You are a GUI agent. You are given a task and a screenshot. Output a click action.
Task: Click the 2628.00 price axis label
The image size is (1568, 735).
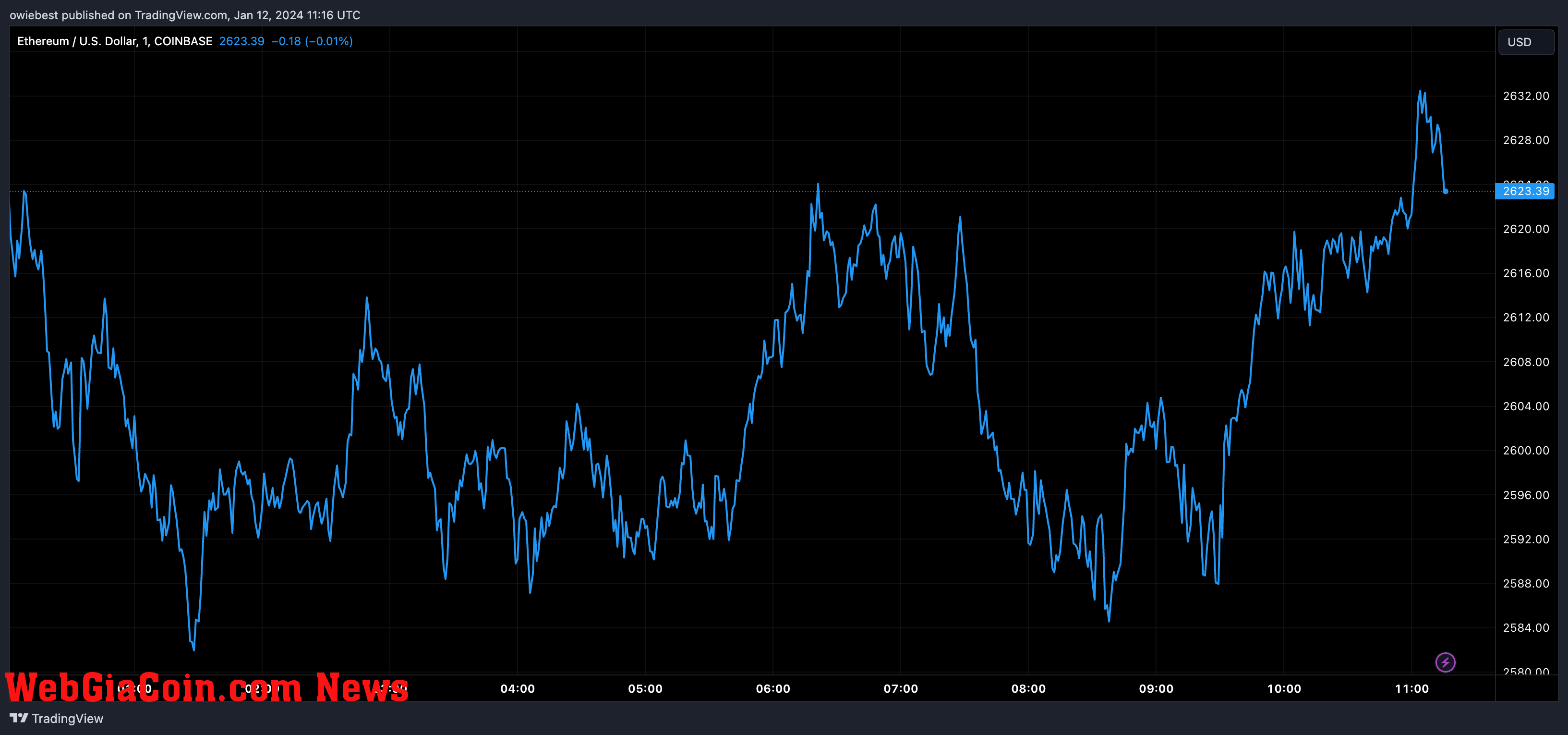point(1526,140)
